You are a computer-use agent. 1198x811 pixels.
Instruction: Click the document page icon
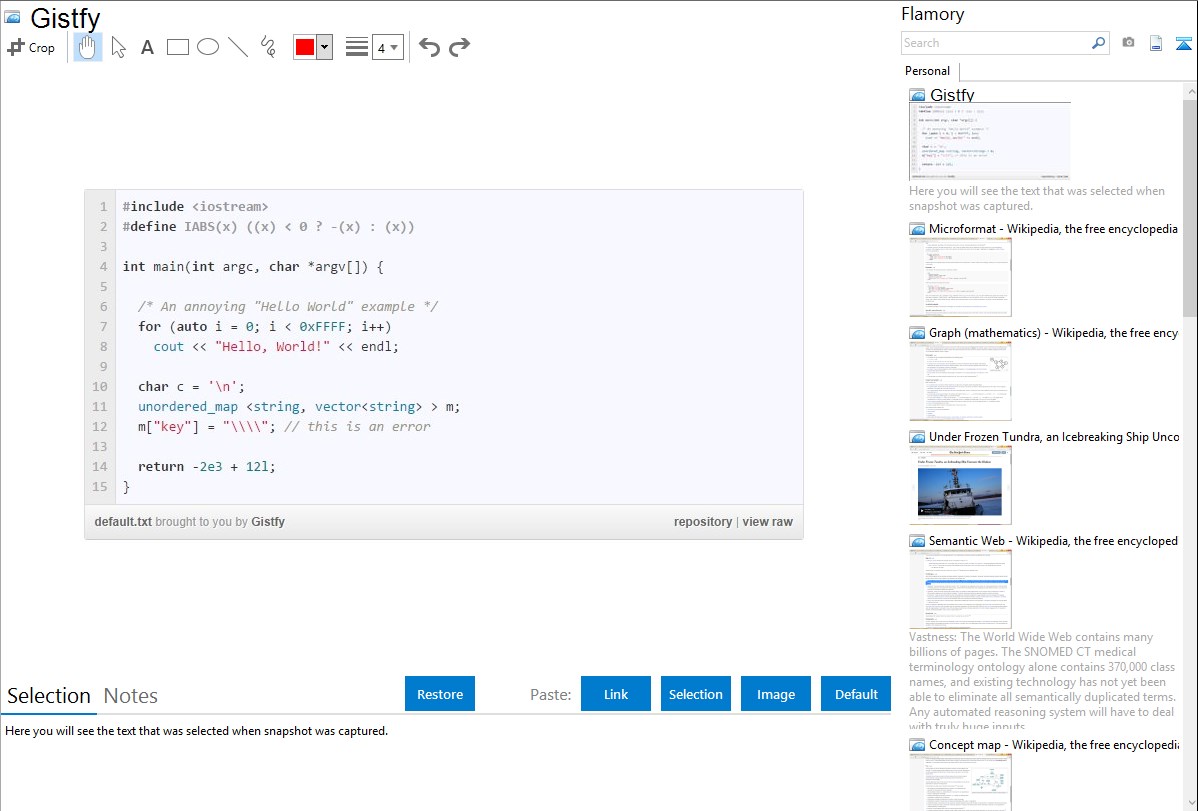coord(1156,43)
